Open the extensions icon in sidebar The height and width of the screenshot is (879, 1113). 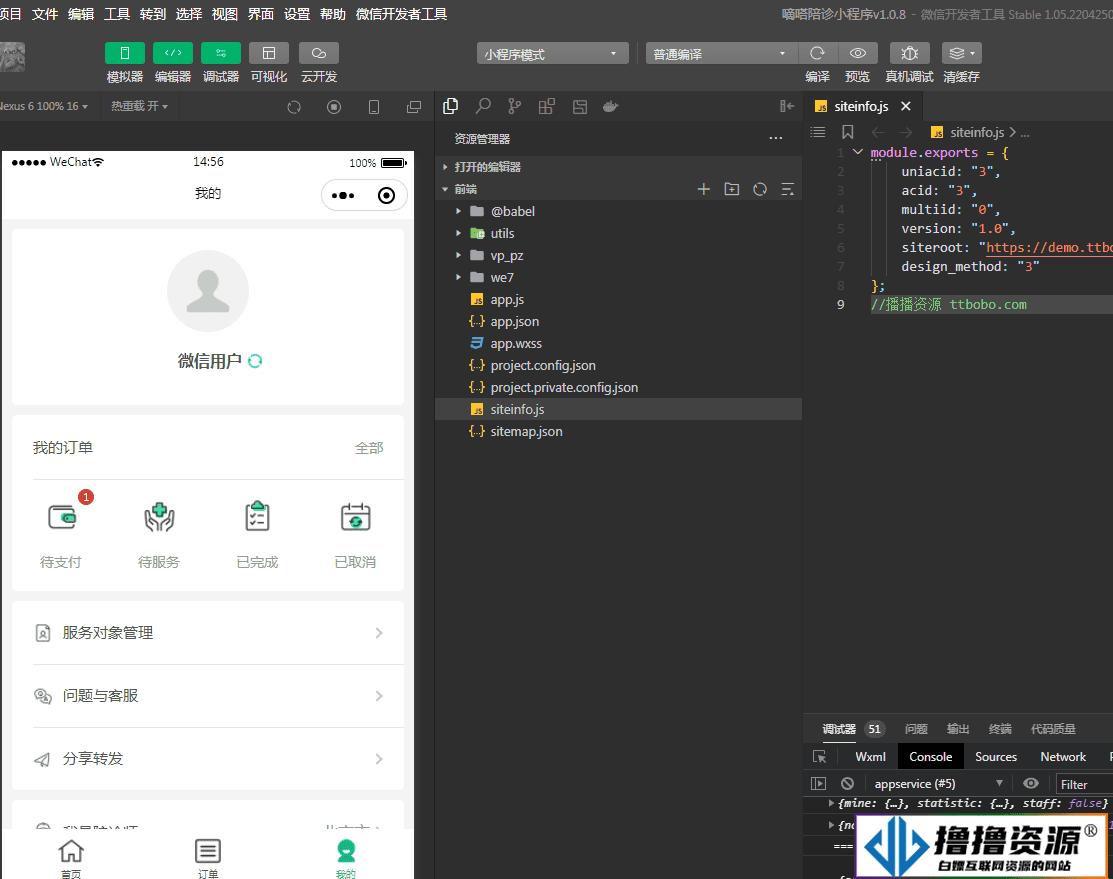point(547,107)
